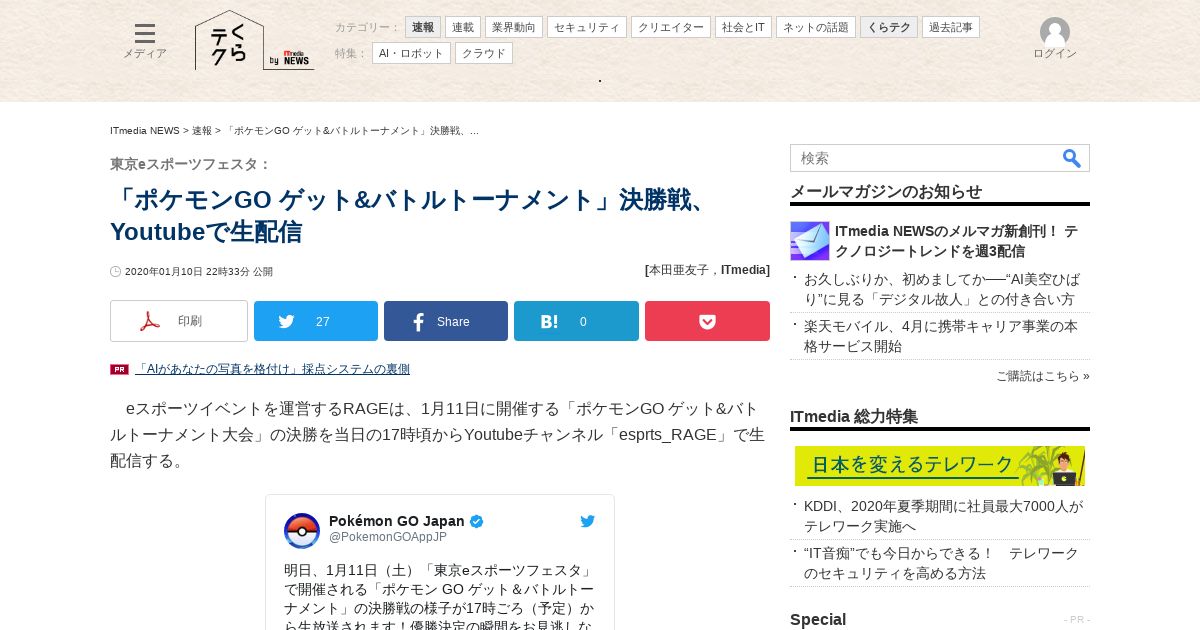Open the AI・ロボット feature tag
The image size is (1200, 630).
coord(411,53)
